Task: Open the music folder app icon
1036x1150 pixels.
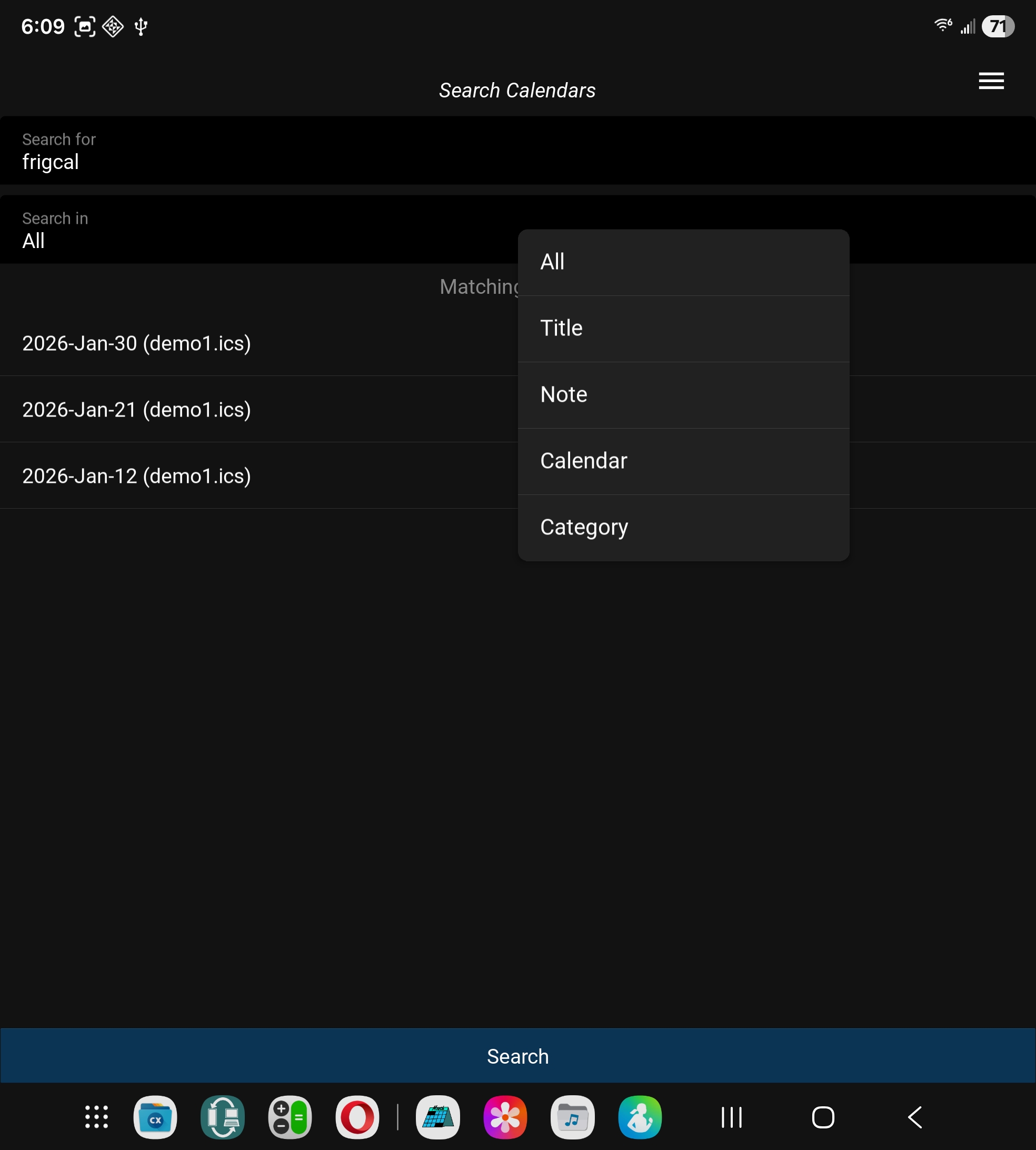Action: tap(572, 1116)
